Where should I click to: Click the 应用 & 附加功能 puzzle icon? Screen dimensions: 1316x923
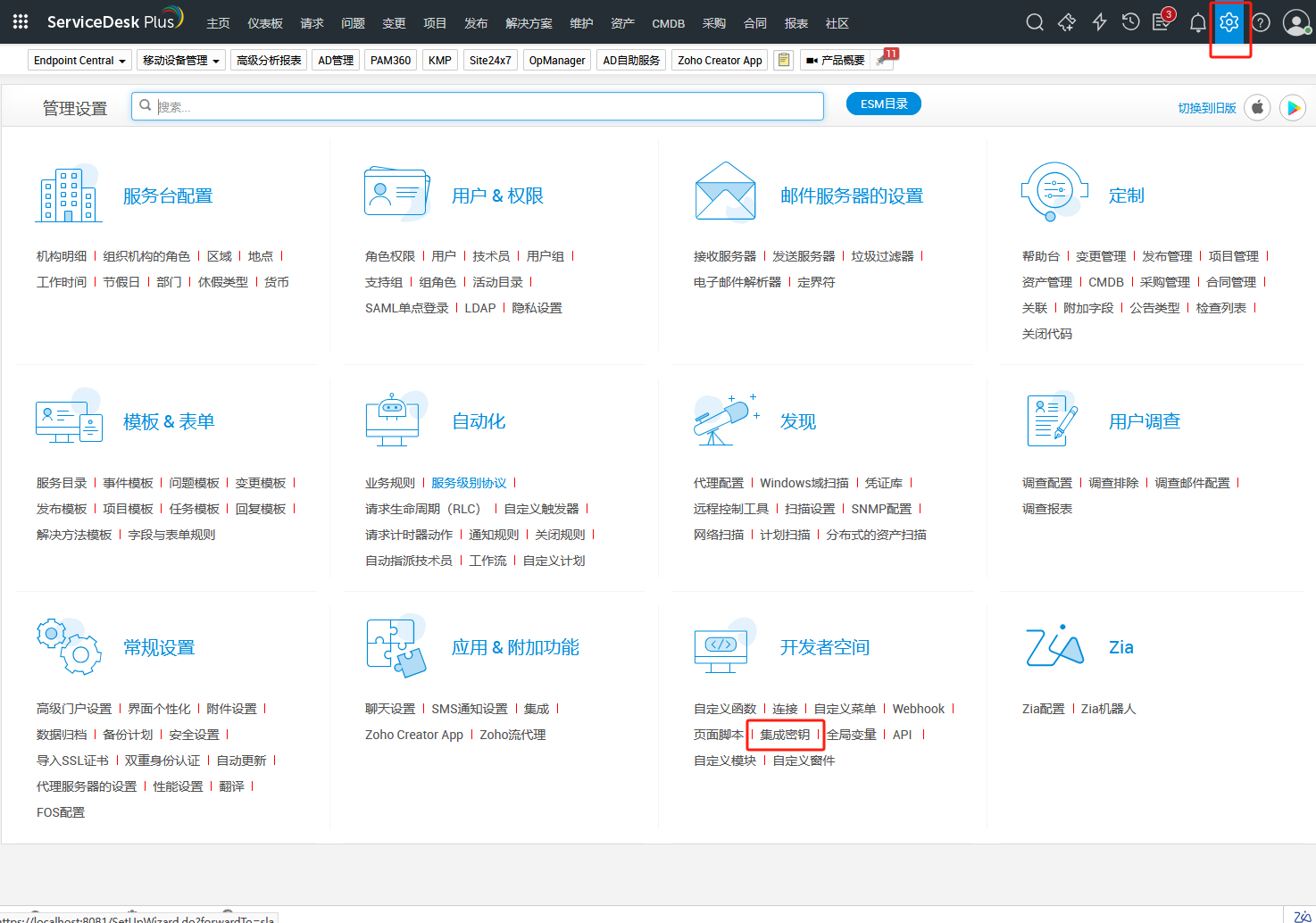(396, 647)
